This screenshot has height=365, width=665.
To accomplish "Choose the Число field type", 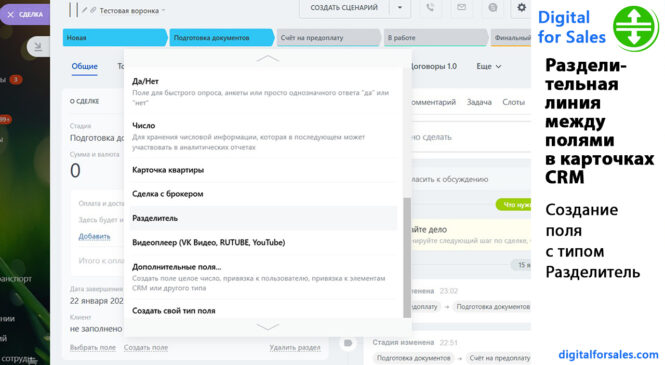I will (x=263, y=136).
